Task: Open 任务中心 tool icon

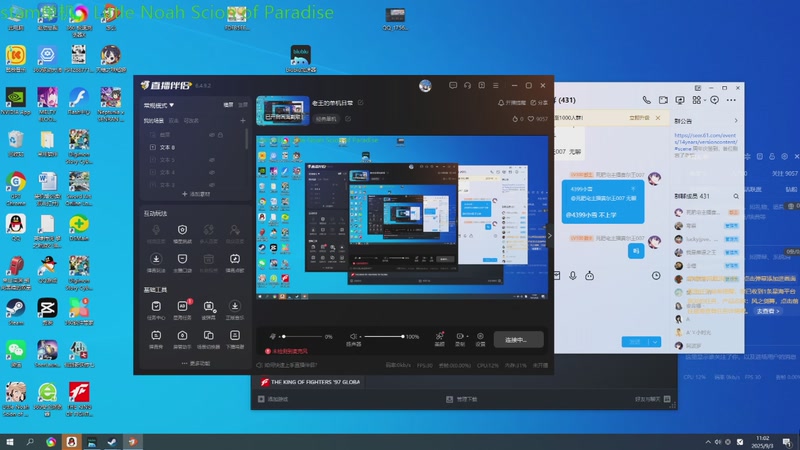Action: 156,306
